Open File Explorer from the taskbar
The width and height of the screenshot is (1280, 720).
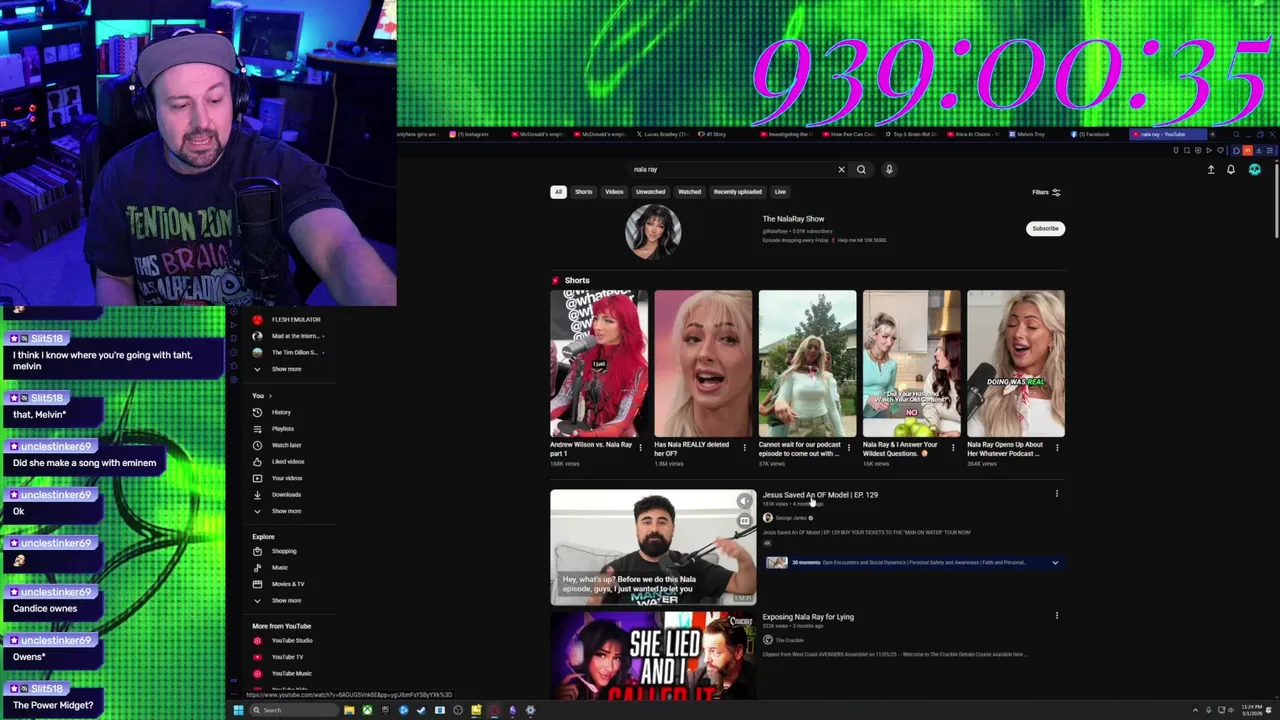(349, 710)
